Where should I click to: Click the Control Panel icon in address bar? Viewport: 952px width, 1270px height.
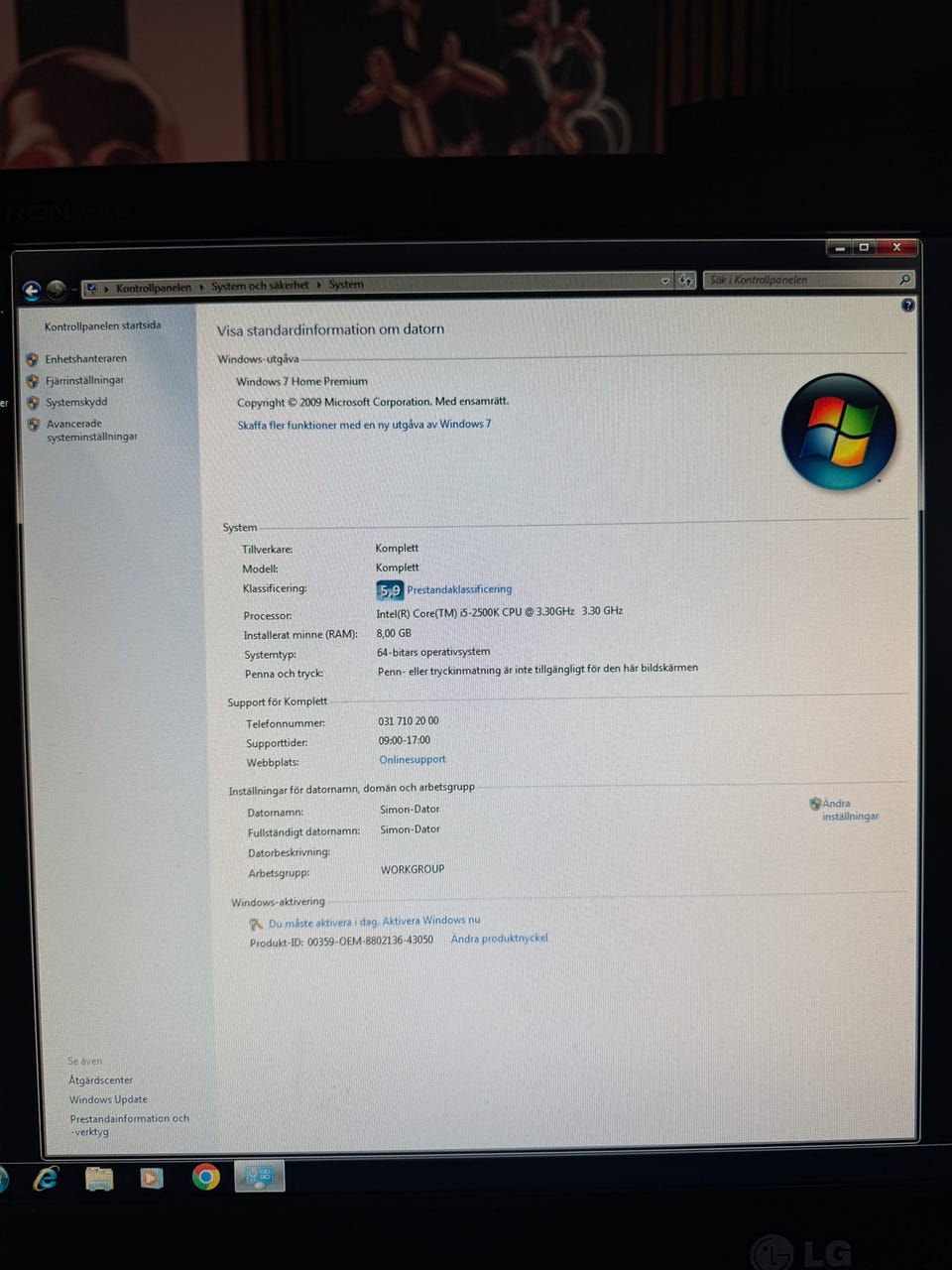click(x=92, y=288)
